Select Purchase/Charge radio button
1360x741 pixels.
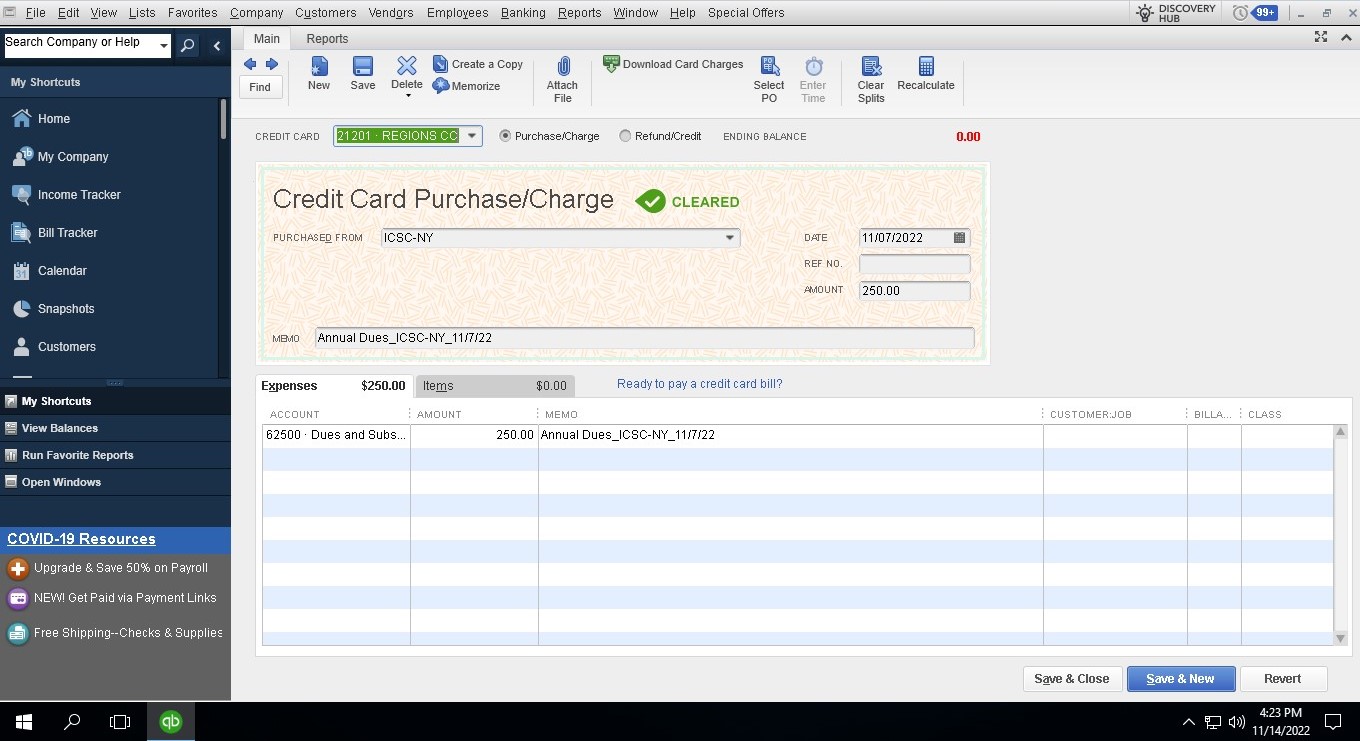(x=505, y=136)
